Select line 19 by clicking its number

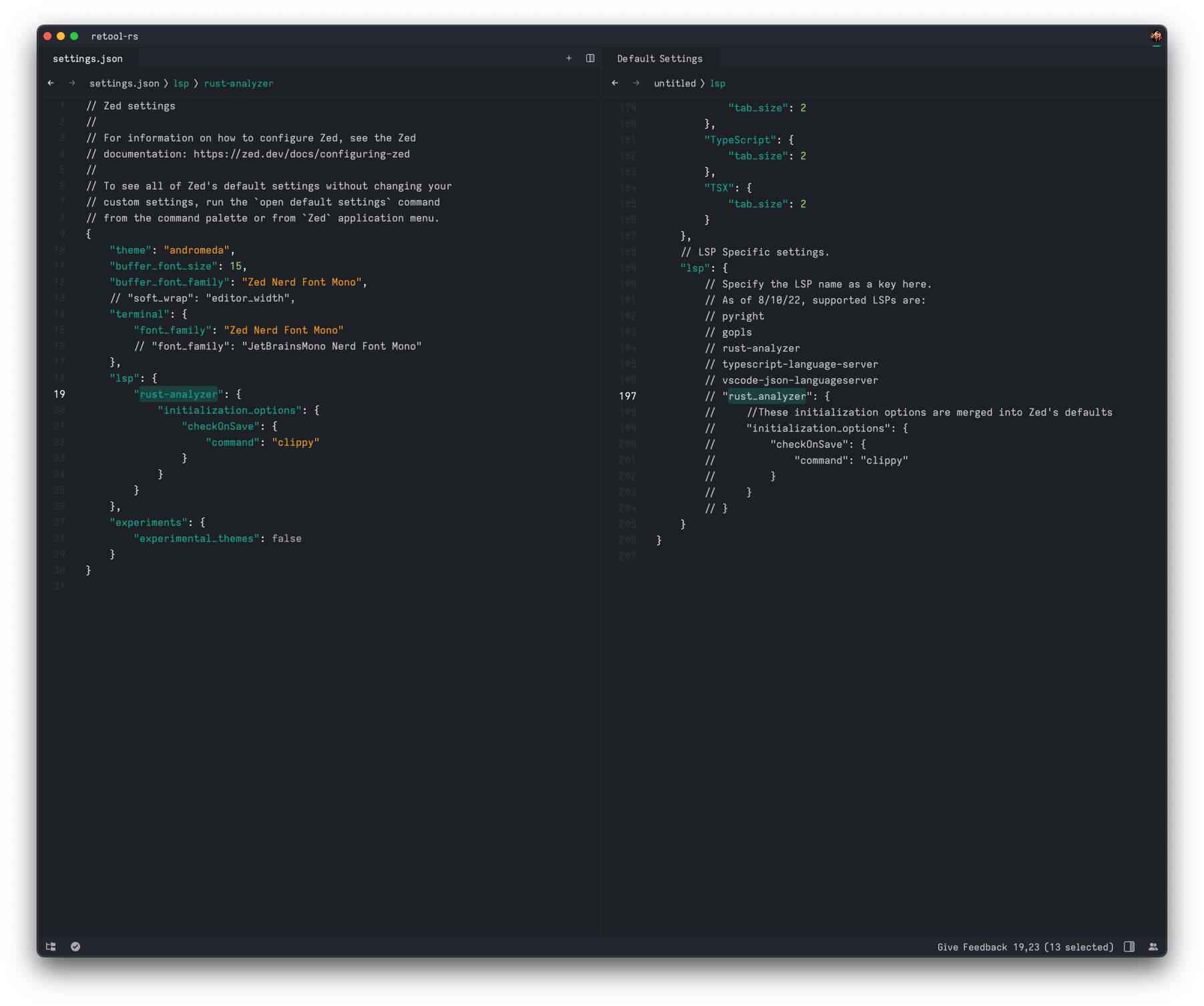click(59, 394)
